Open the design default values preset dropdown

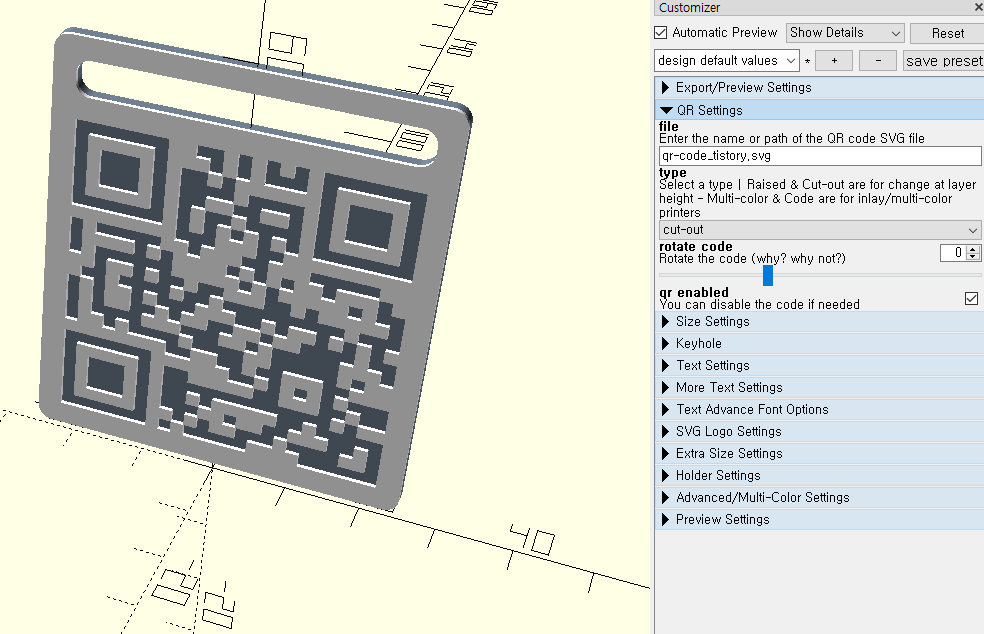point(727,61)
